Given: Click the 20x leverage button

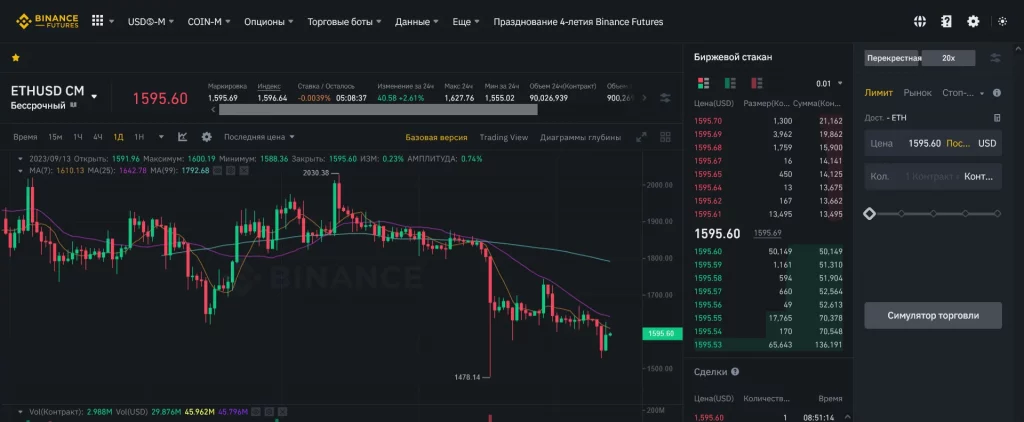Looking at the screenshot, I should click(x=948, y=58).
